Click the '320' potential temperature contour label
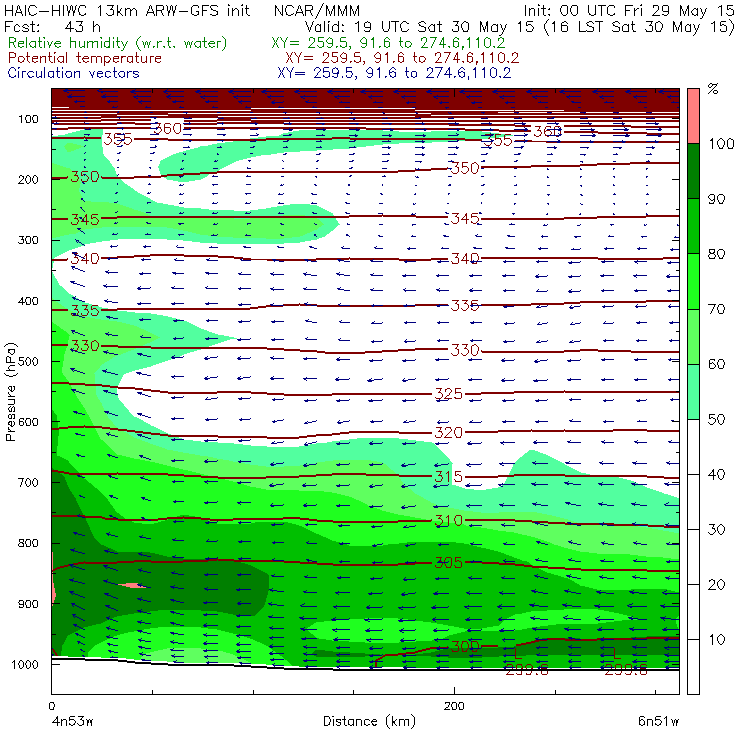 (448, 432)
